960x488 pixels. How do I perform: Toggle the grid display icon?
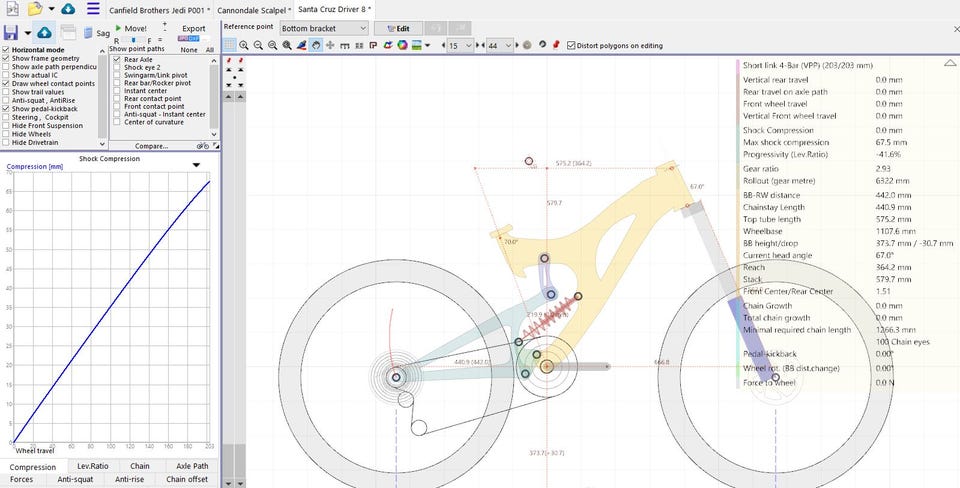[230, 45]
